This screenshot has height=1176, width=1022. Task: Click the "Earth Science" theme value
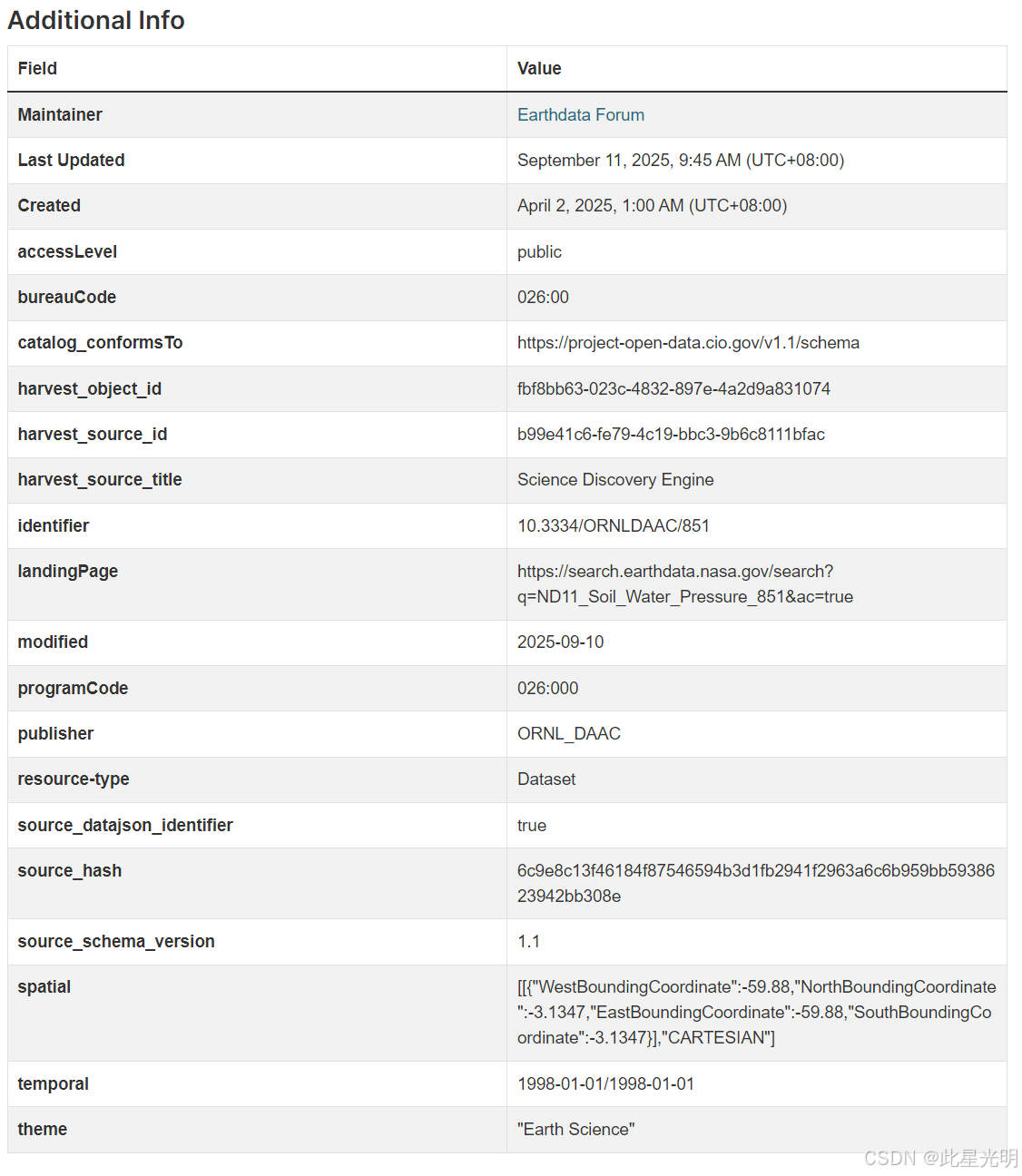576,1130
